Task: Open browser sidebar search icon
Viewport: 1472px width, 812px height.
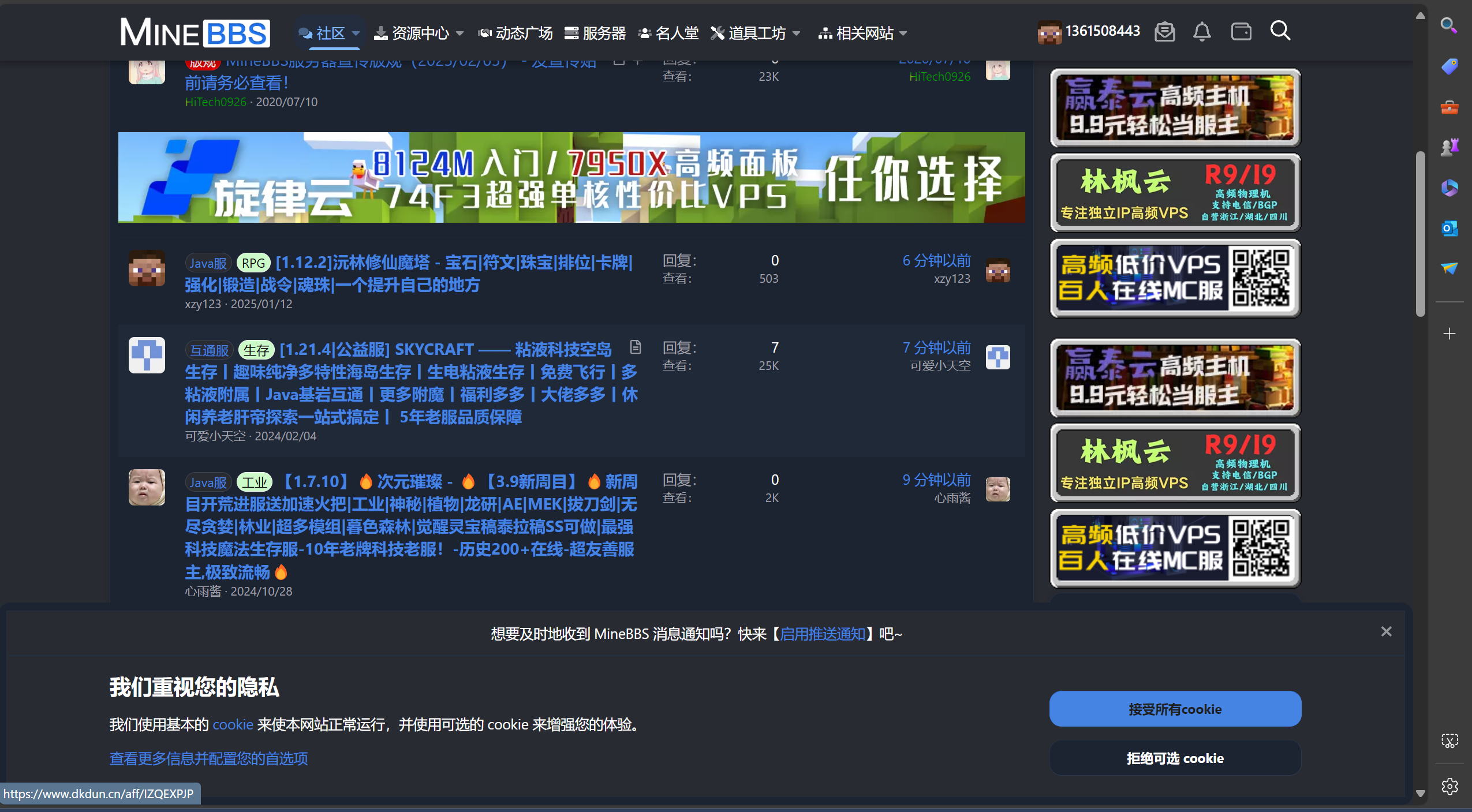Action: pyautogui.click(x=1449, y=25)
